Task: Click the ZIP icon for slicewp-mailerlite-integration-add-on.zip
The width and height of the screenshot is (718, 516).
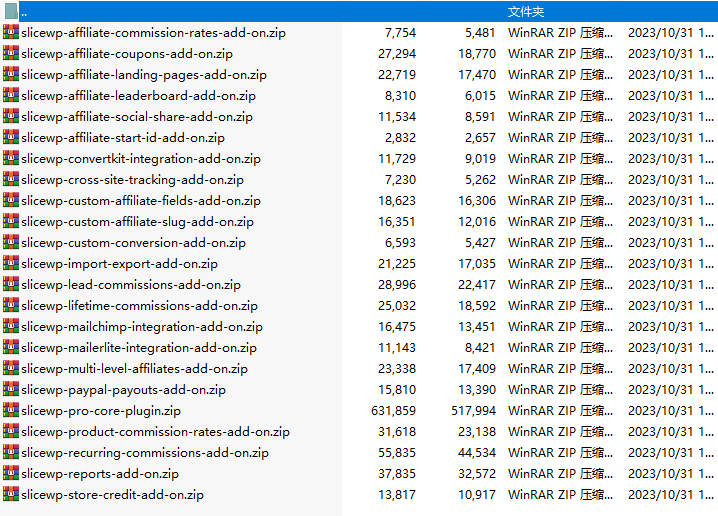Action: click(11, 348)
